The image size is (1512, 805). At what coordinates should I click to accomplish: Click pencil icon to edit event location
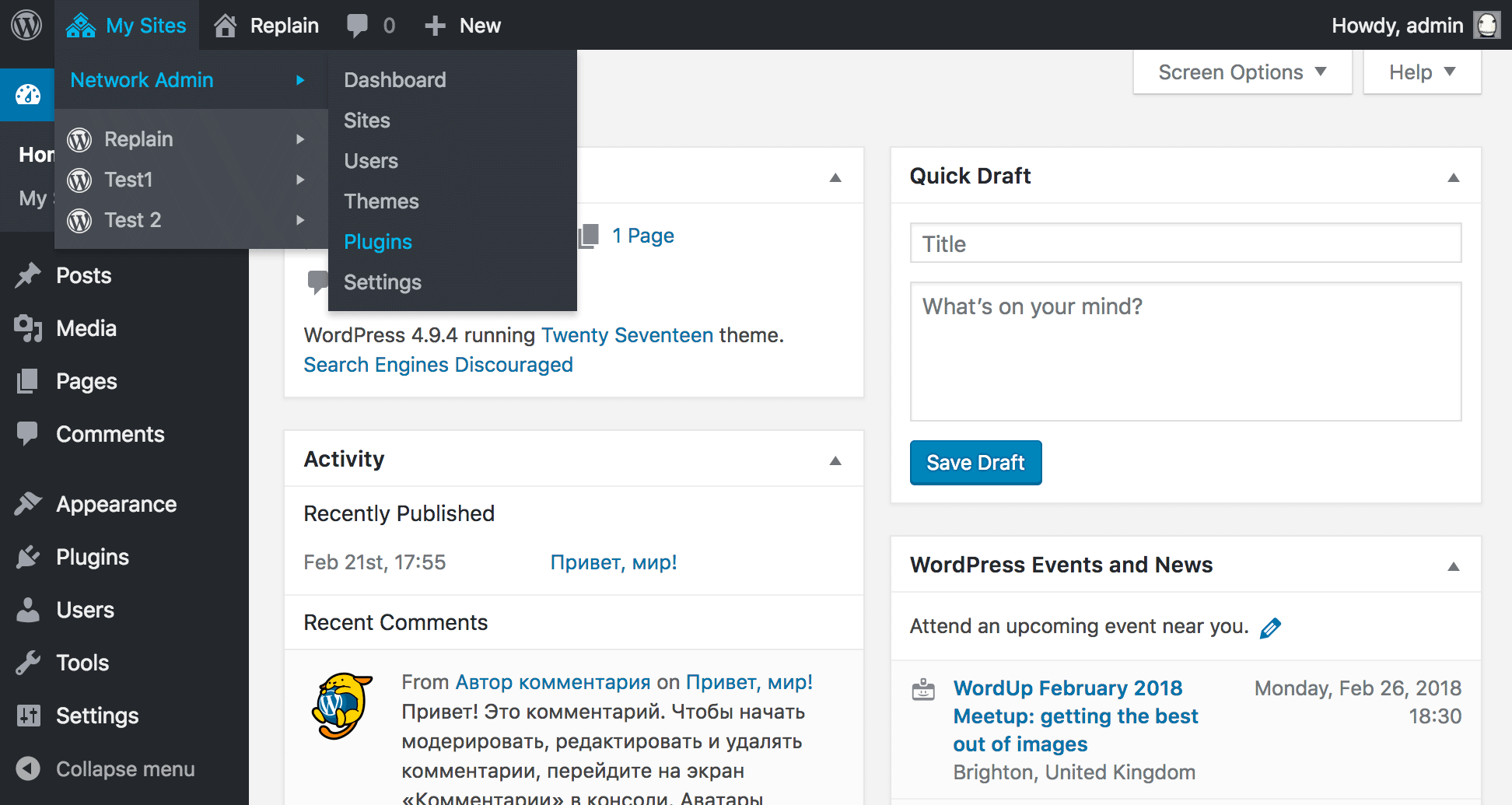tap(1270, 628)
